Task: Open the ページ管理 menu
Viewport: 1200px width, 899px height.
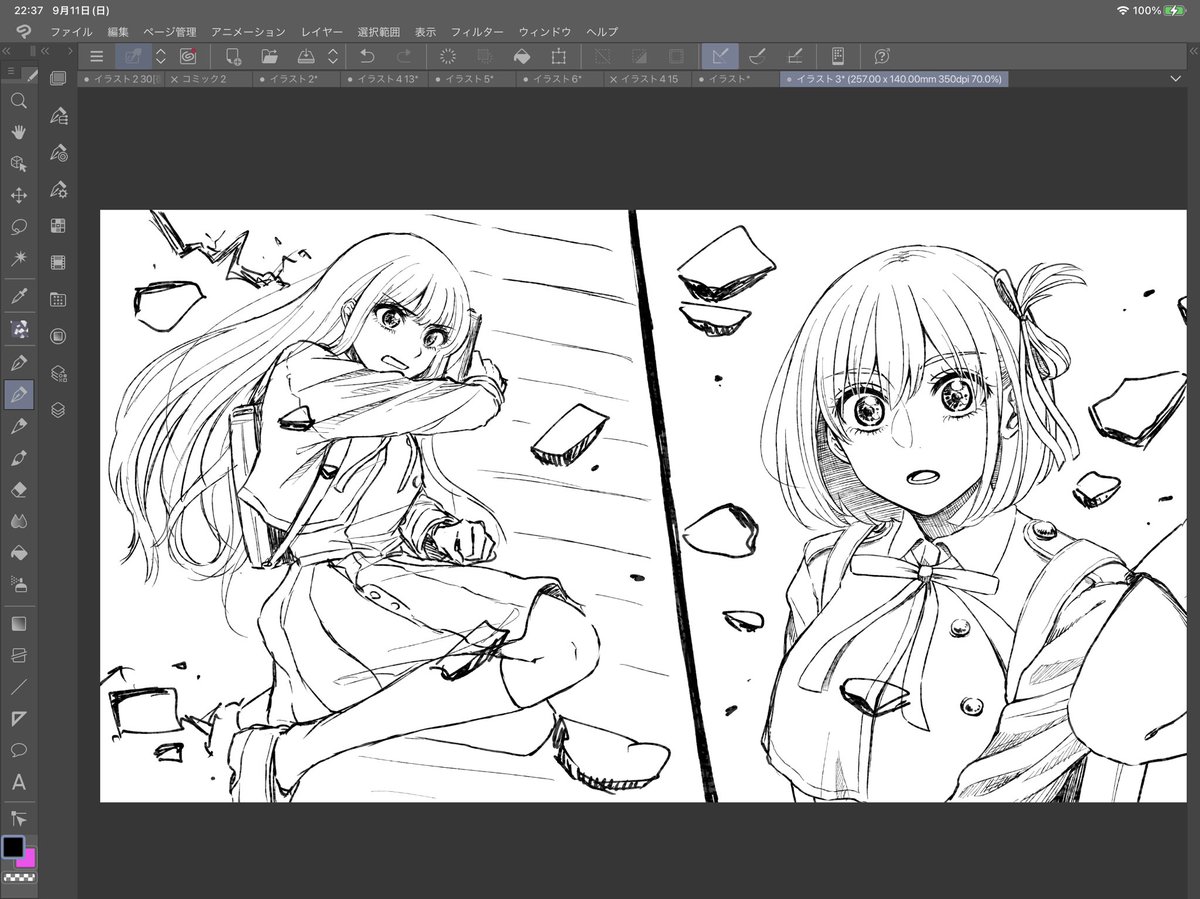Action: (x=170, y=32)
